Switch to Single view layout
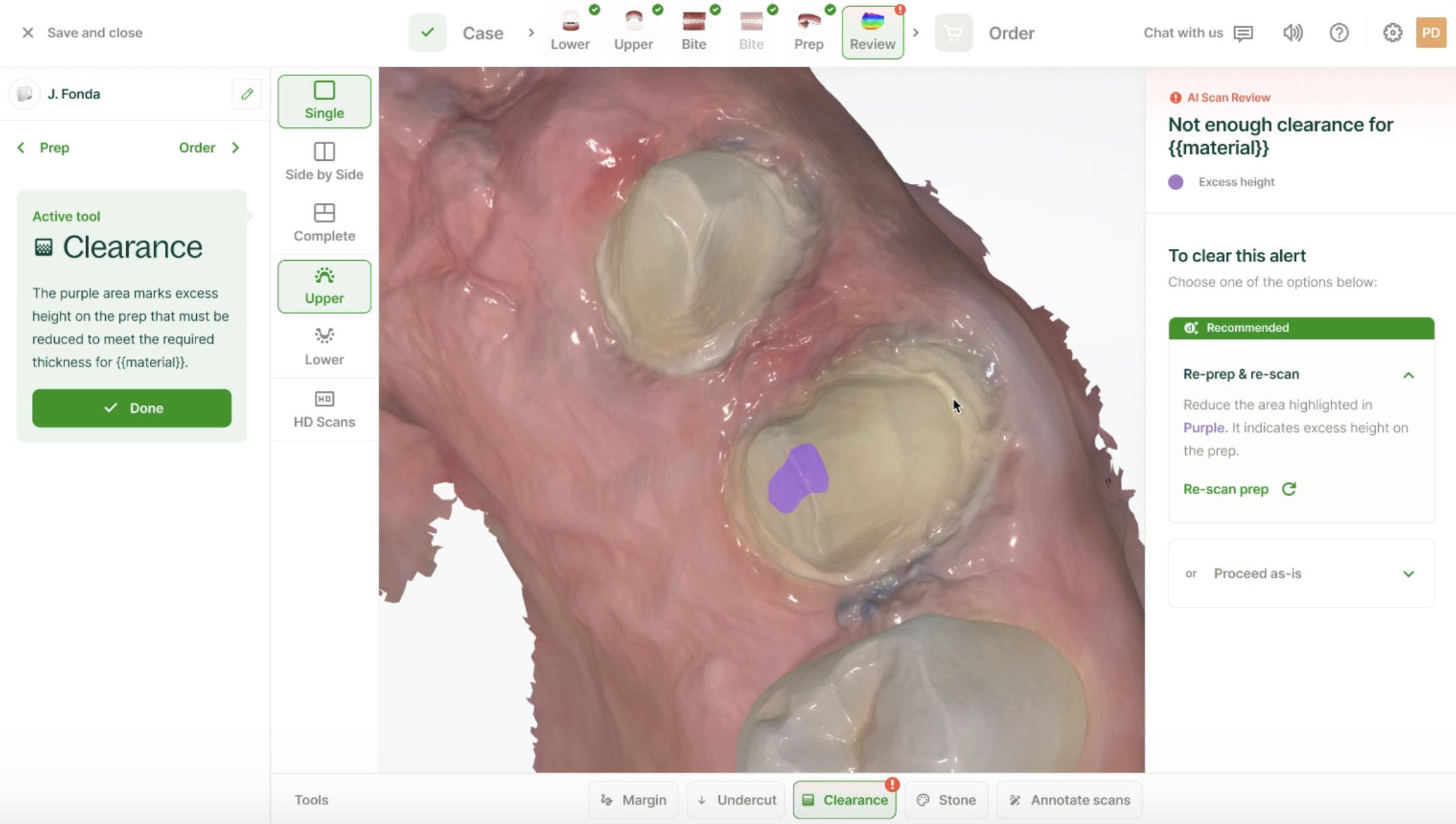1456x824 pixels. 324,101
